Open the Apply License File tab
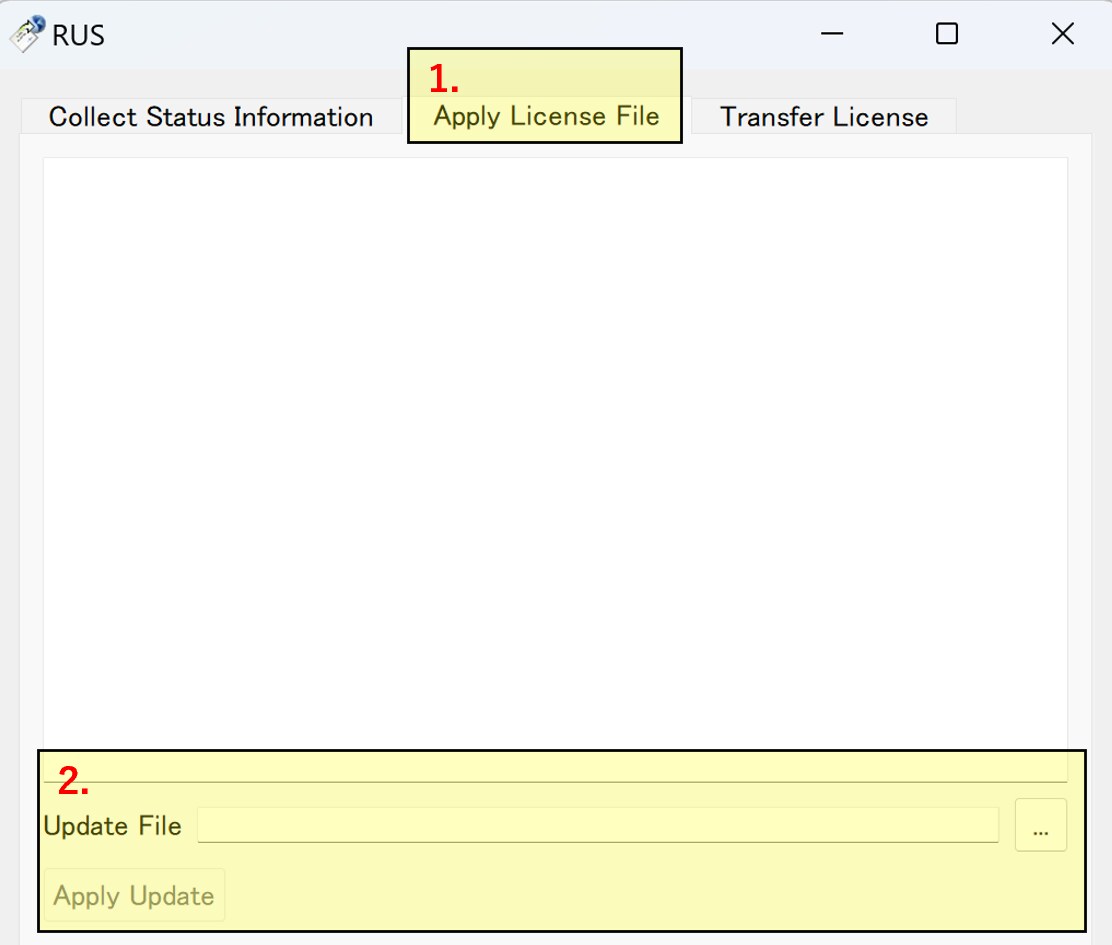 [546, 116]
